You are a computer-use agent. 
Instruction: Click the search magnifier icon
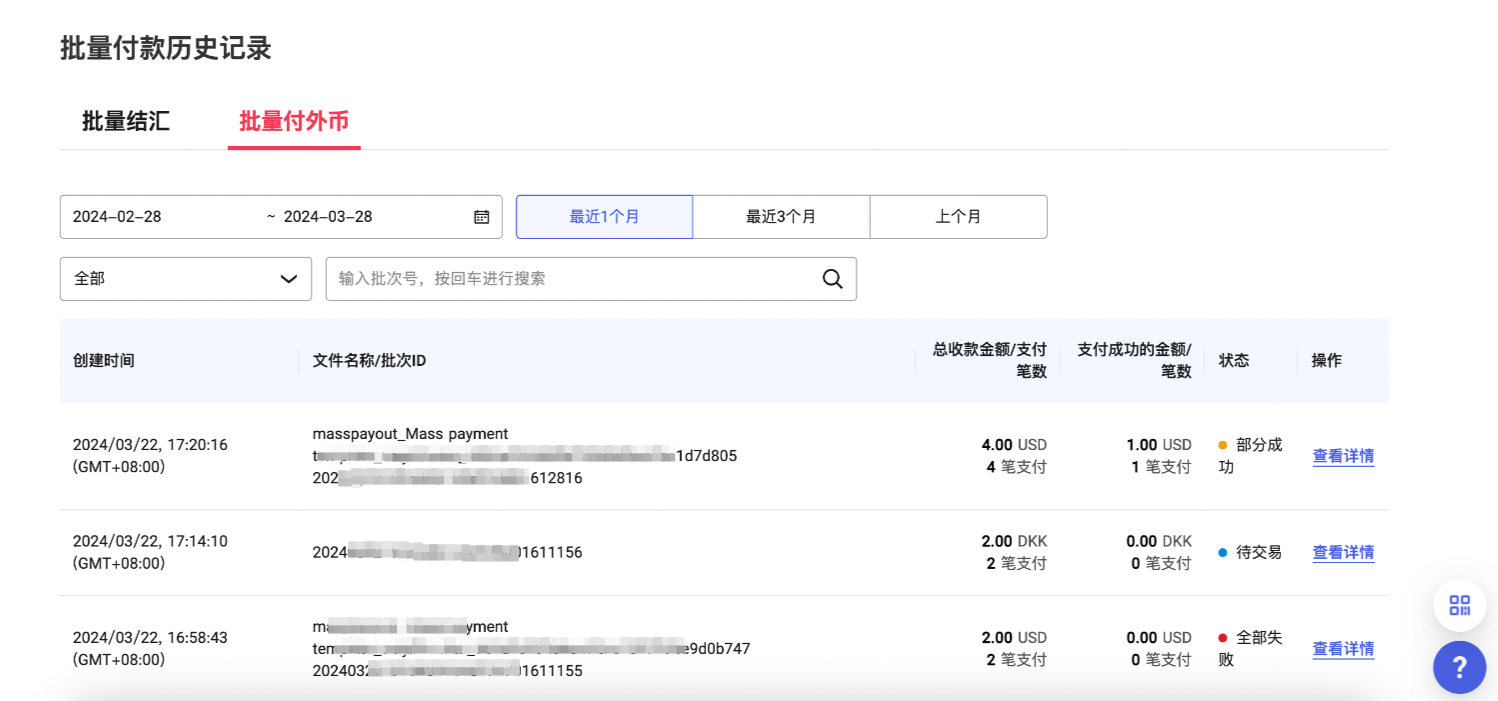click(832, 279)
